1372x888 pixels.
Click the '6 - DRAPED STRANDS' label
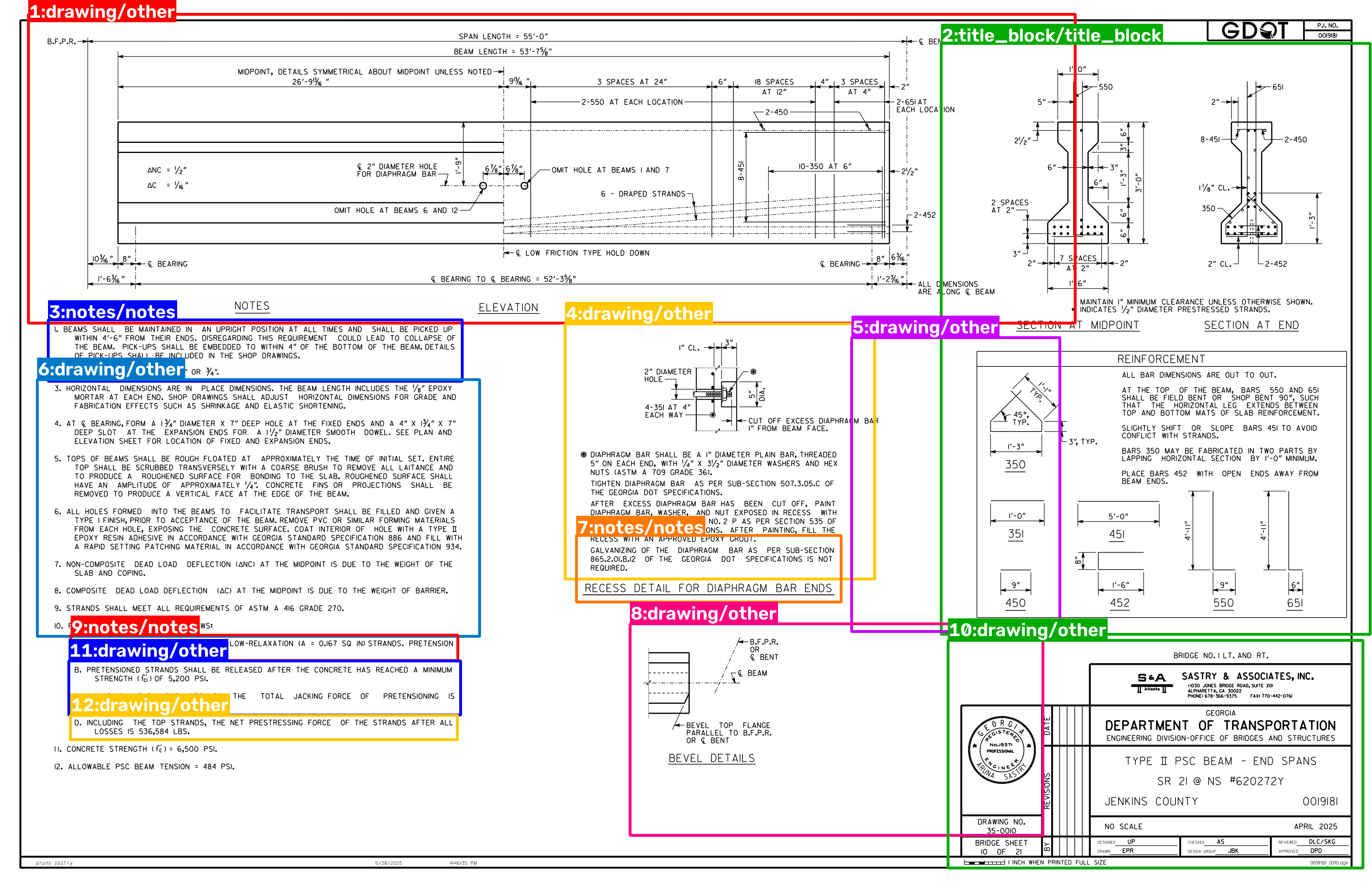(643, 194)
